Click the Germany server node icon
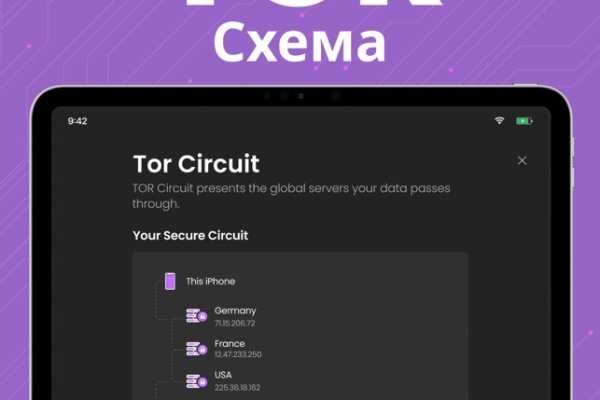Image resolution: width=600 pixels, height=400 pixels. pyautogui.click(x=196, y=316)
